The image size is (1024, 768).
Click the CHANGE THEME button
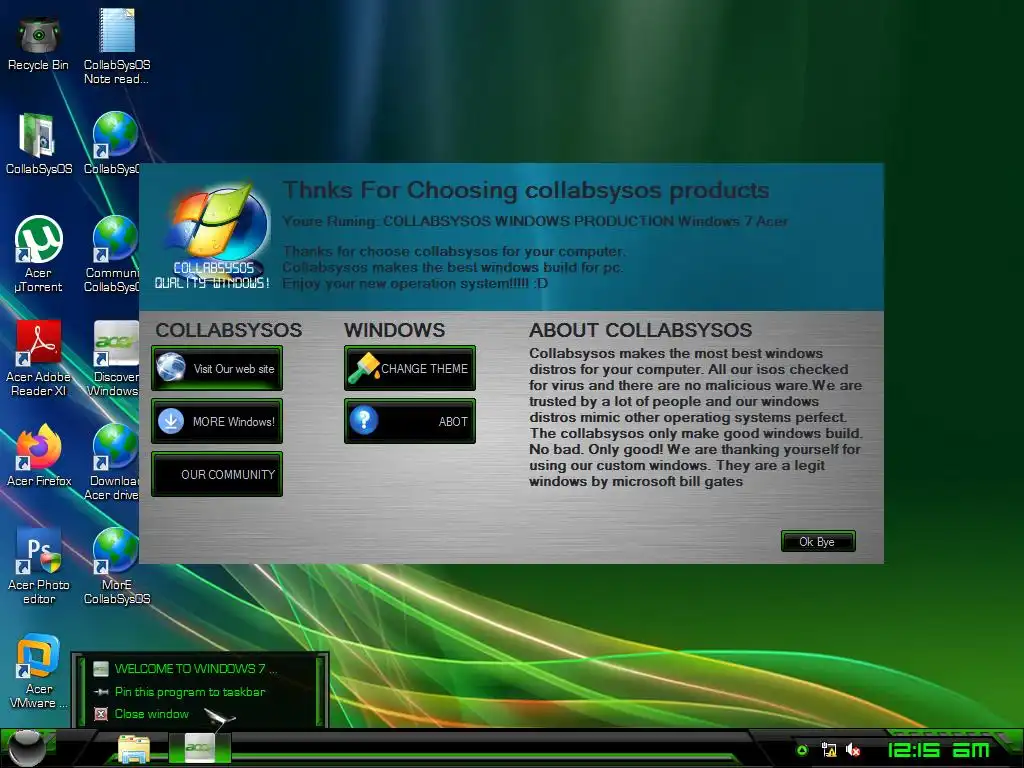pos(409,368)
